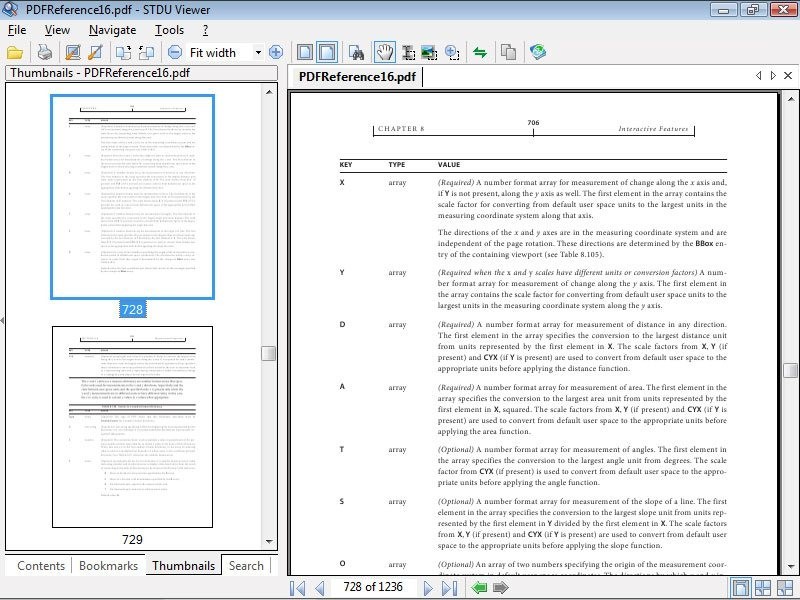The width and height of the screenshot is (800, 600).
Task: Click the page number field 728 of 1236
Action: pyautogui.click(x=372, y=588)
